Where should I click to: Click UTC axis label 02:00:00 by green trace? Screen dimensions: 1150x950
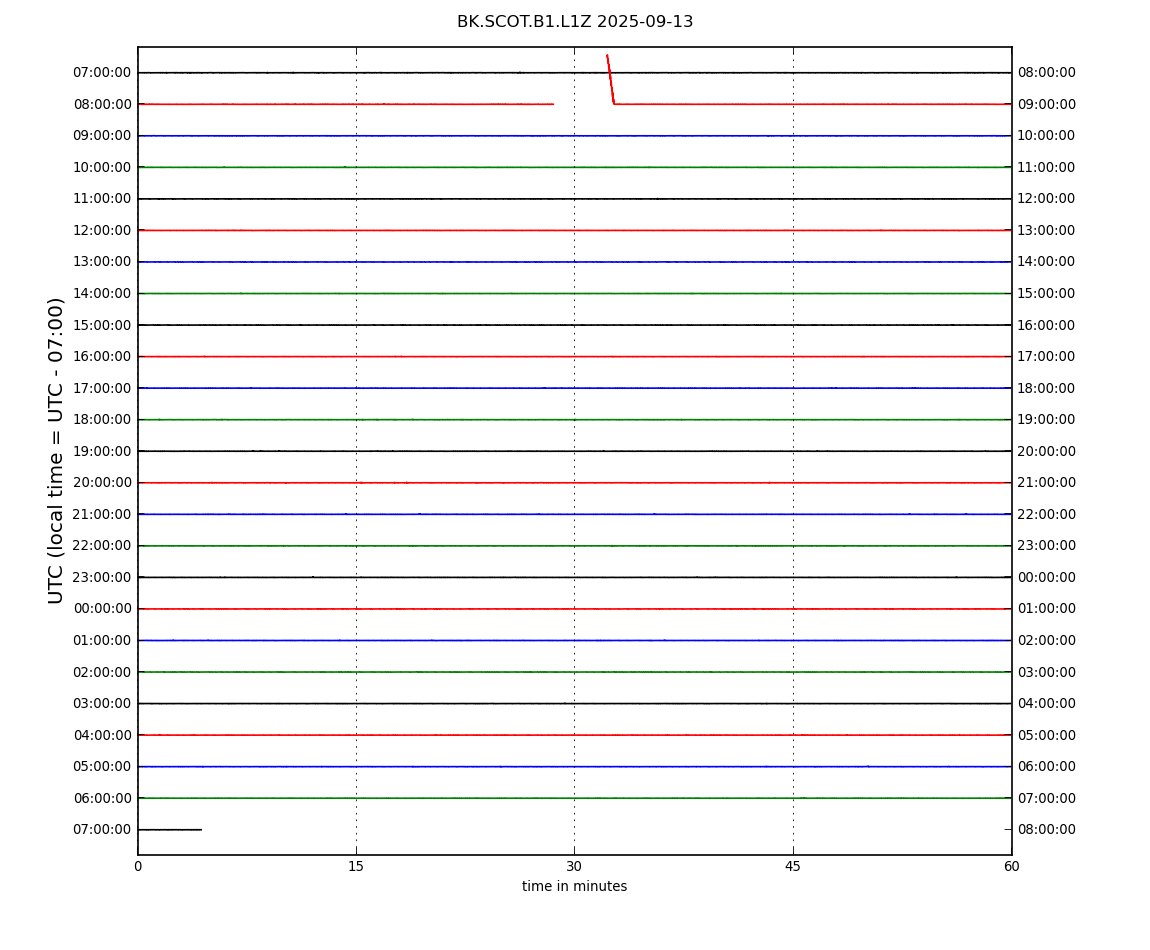(102, 672)
